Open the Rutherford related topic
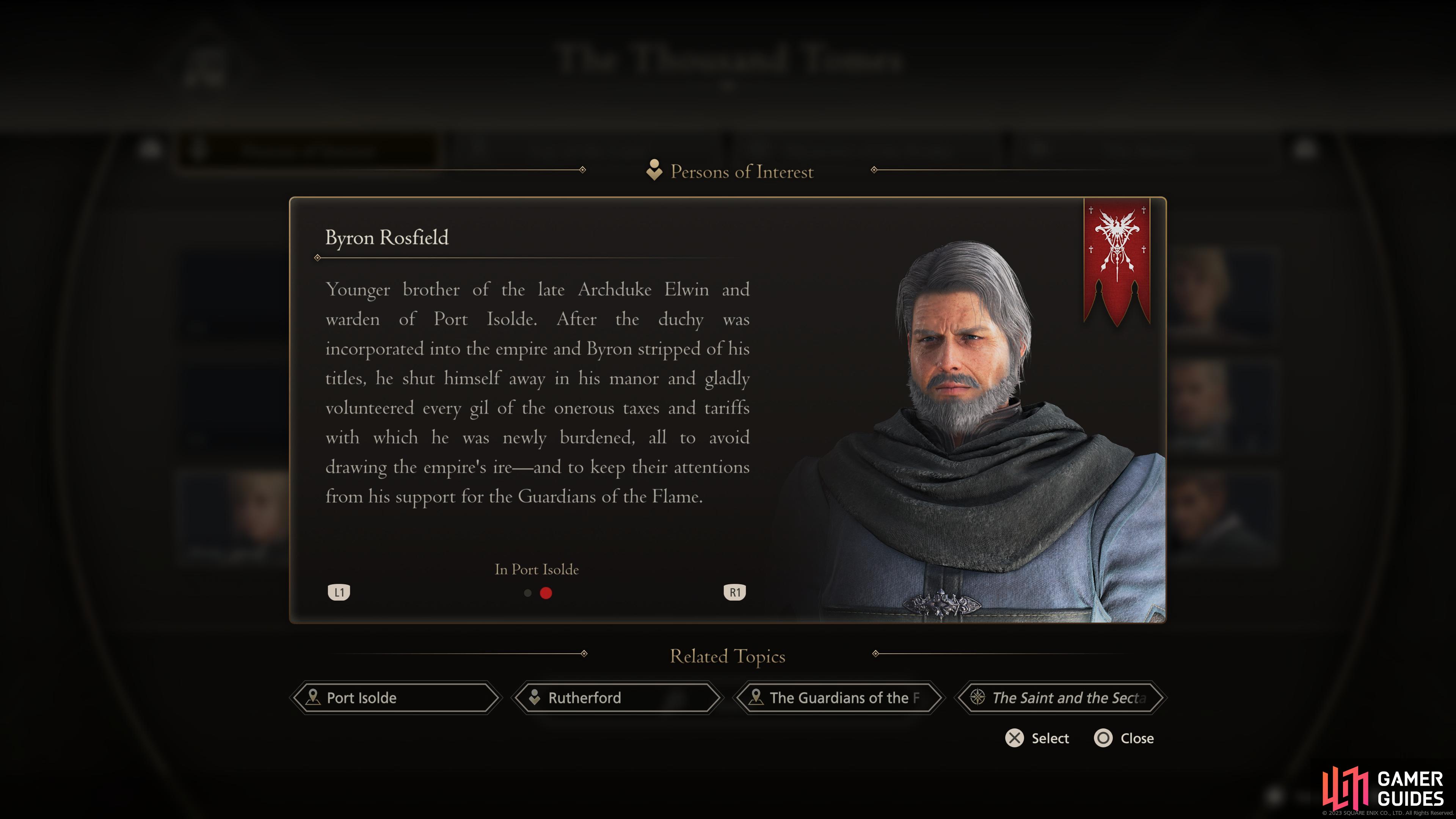Image resolution: width=1456 pixels, height=819 pixels. (x=618, y=698)
